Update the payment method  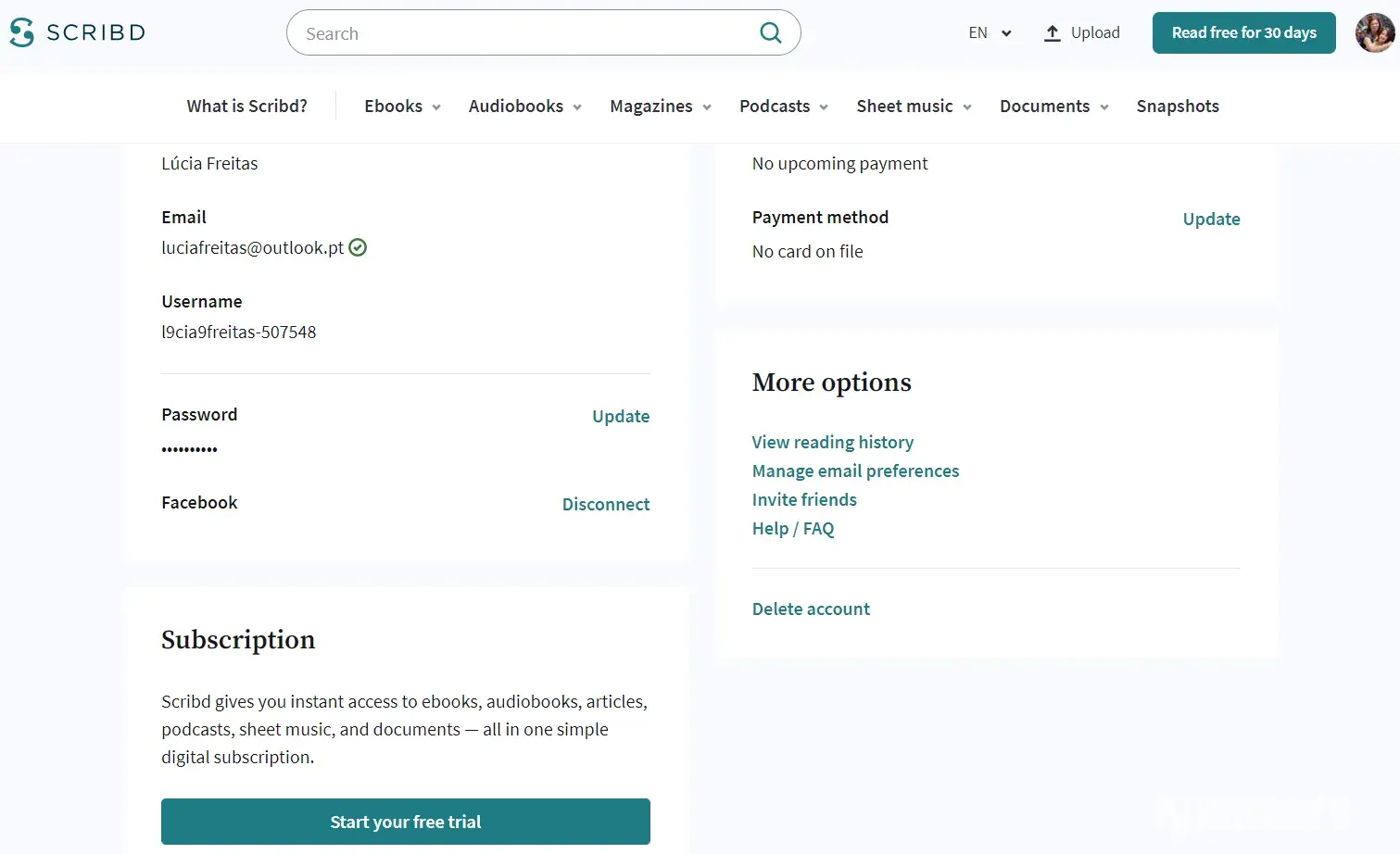1210,220
